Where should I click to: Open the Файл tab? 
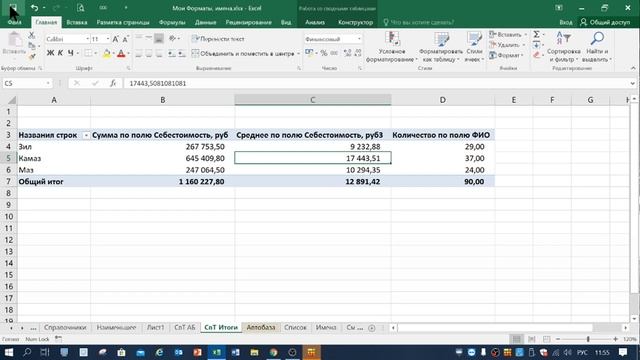(14, 22)
